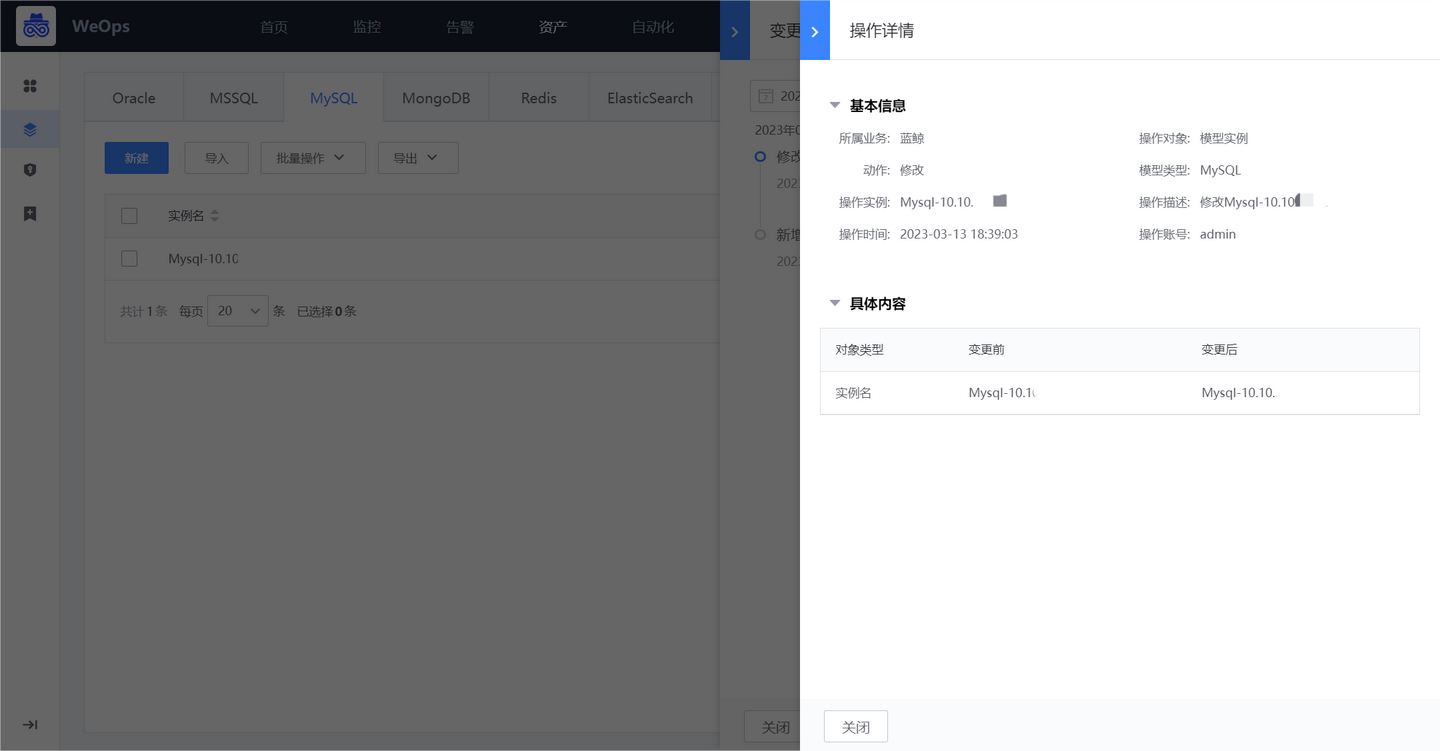Open 资产 in top navigation
Screen dimensions: 1440x751
pyautogui.click(x=553, y=27)
